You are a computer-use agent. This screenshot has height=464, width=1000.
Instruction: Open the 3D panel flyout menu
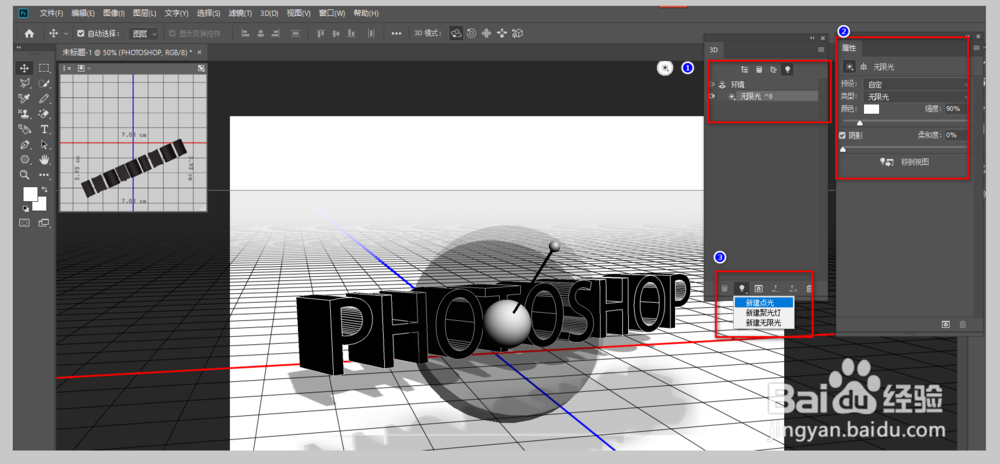821,49
